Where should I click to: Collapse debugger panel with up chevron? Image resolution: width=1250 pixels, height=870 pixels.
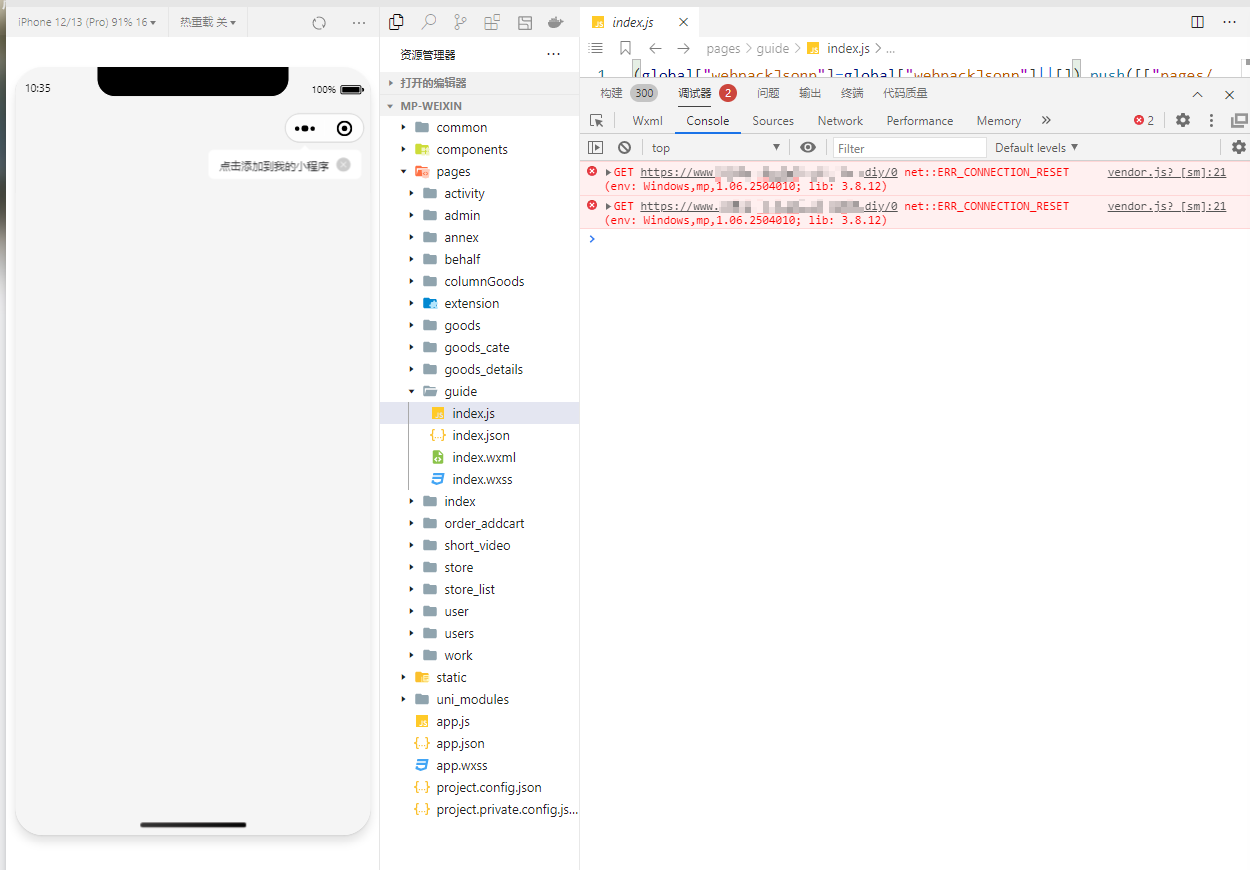[1198, 94]
